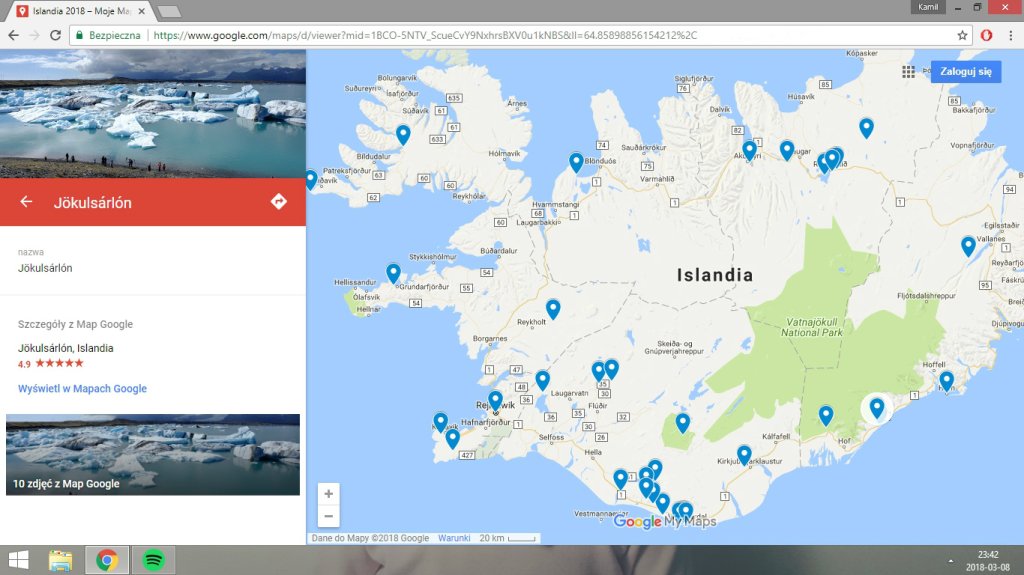1024x575 pixels.
Task: Close the Islandia 2018 tab
Action: (x=142, y=11)
